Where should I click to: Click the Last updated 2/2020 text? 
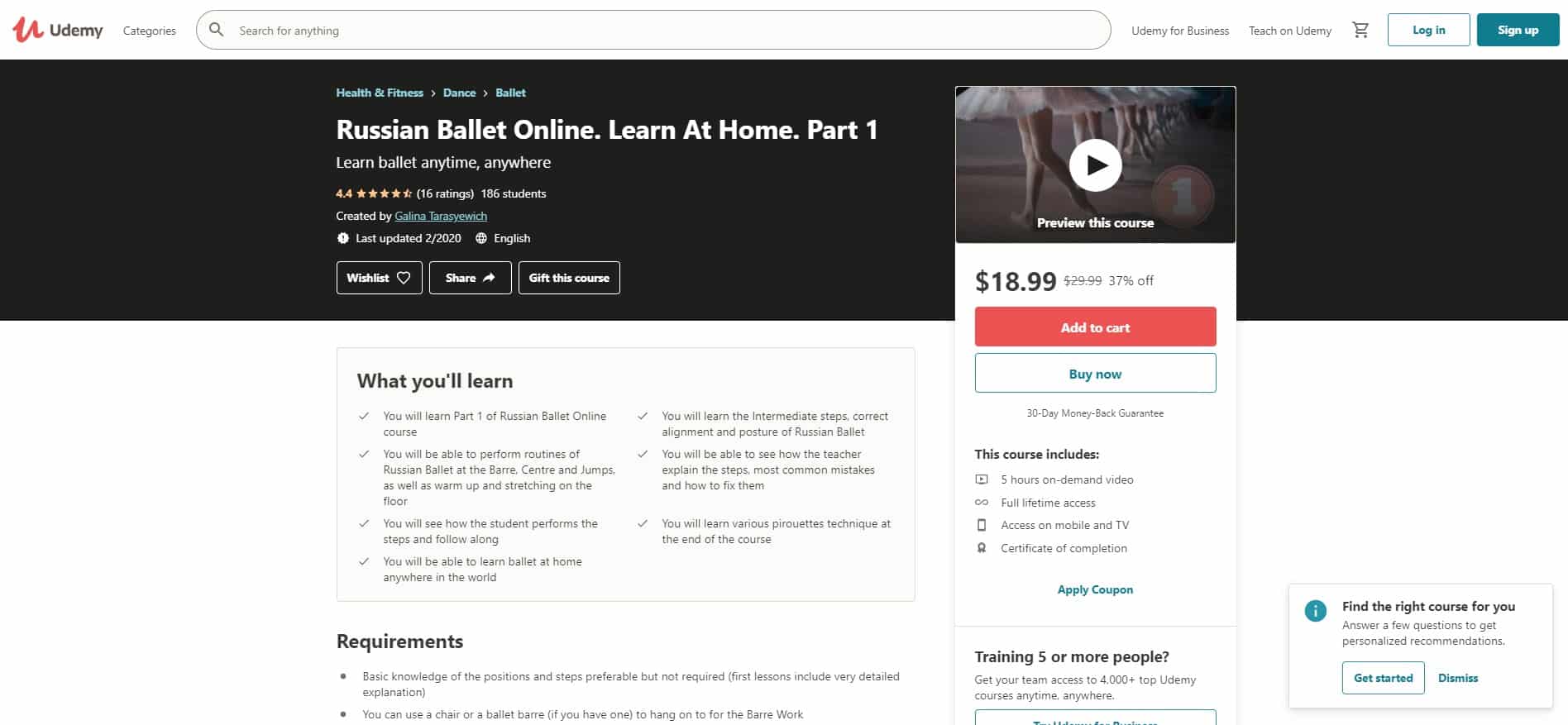click(x=409, y=238)
